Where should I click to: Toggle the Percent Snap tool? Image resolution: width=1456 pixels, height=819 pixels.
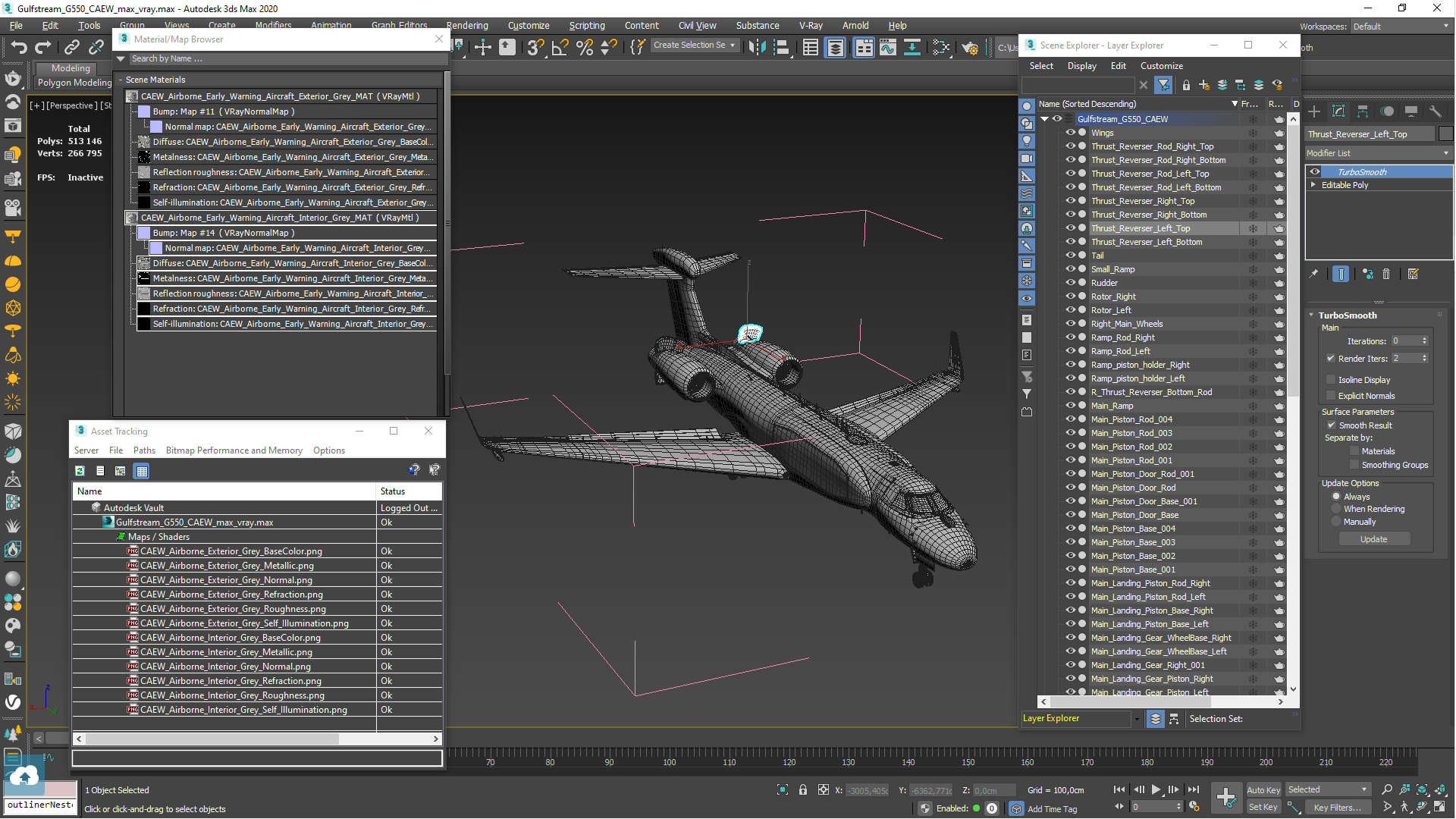click(x=585, y=48)
